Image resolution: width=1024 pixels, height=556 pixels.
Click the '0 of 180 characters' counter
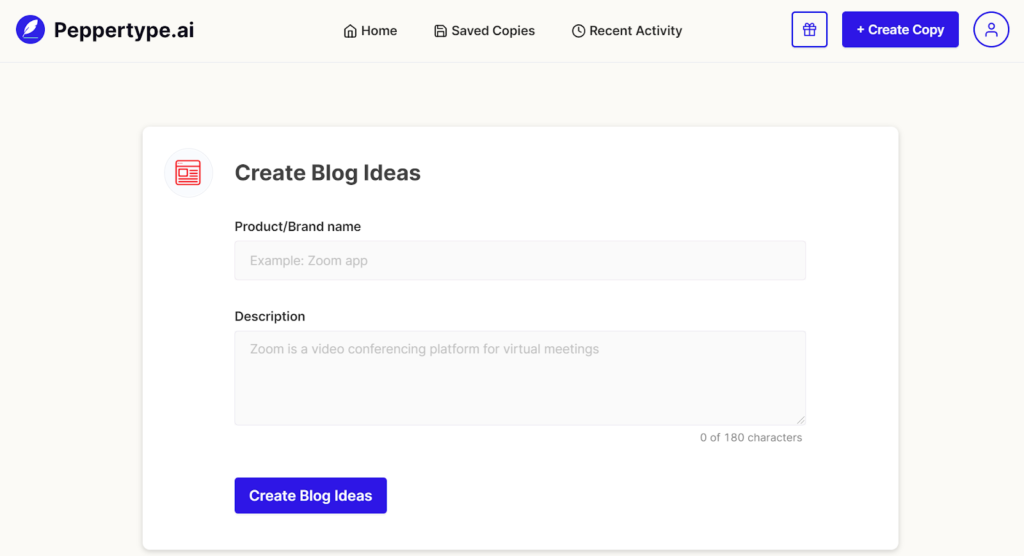[750, 438]
